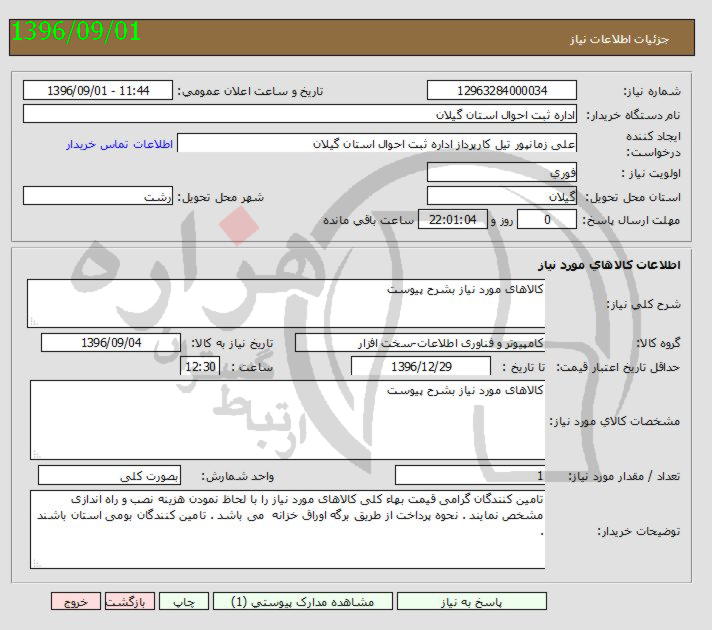712x630 pixels.
Task: Click the اولویت نیاز field showing فوري
Action: point(502,172)
